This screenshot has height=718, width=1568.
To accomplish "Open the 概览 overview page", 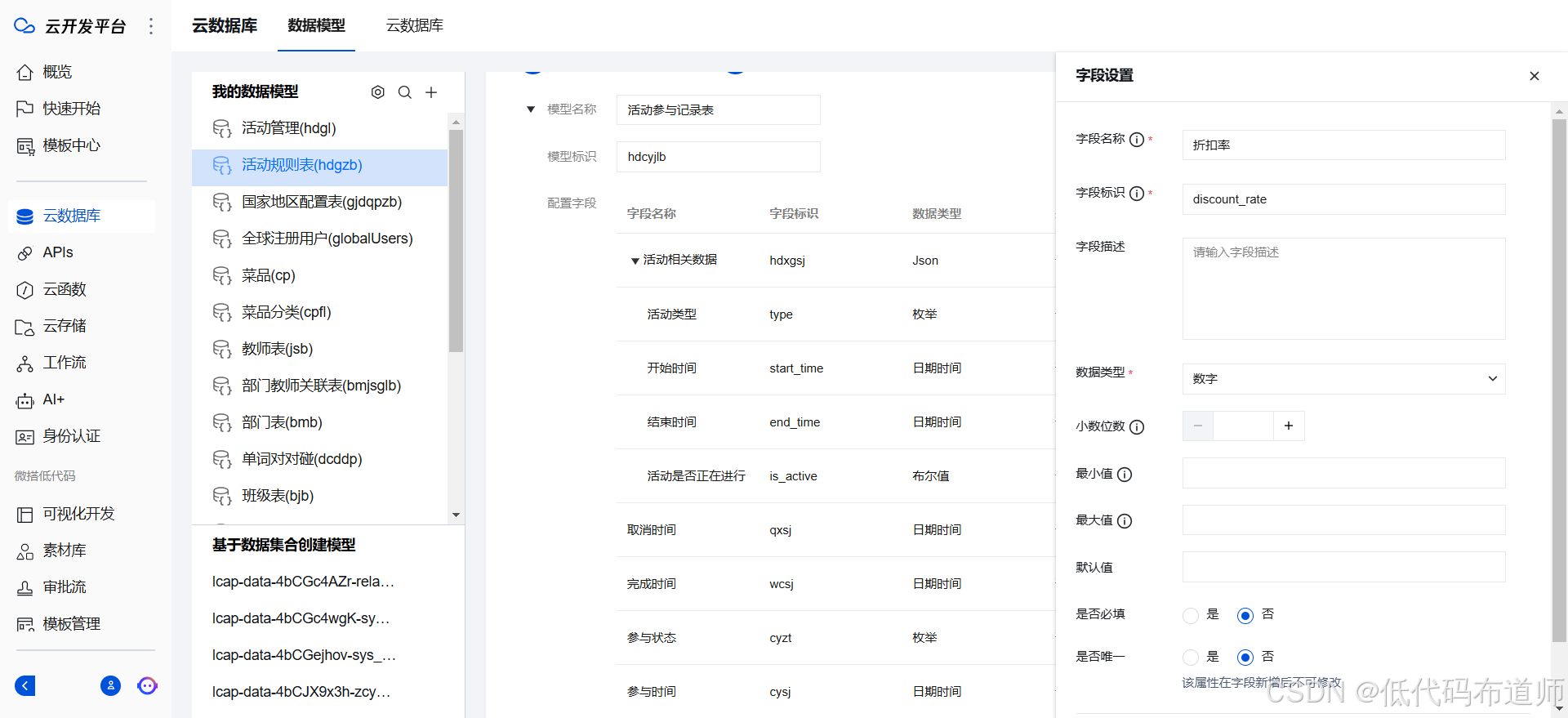I will click(x=56, y=72).
